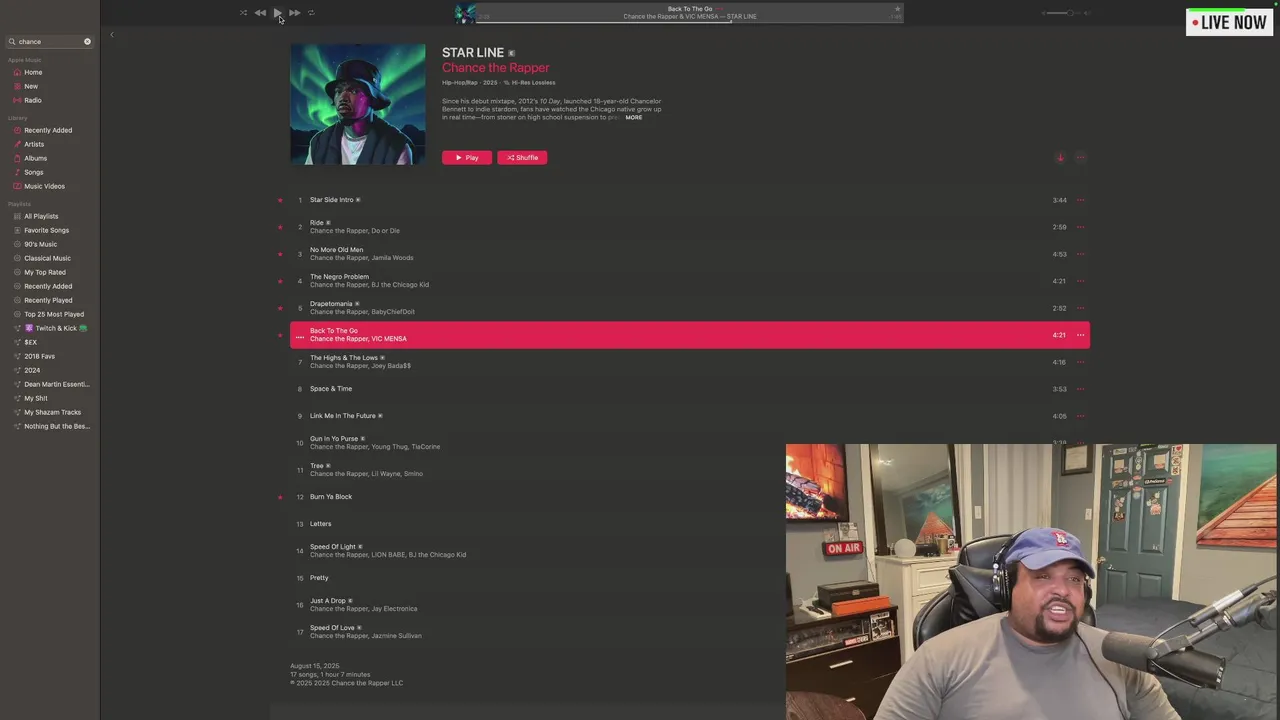
Task: Click the red Play button
Action: click(467, 157)
